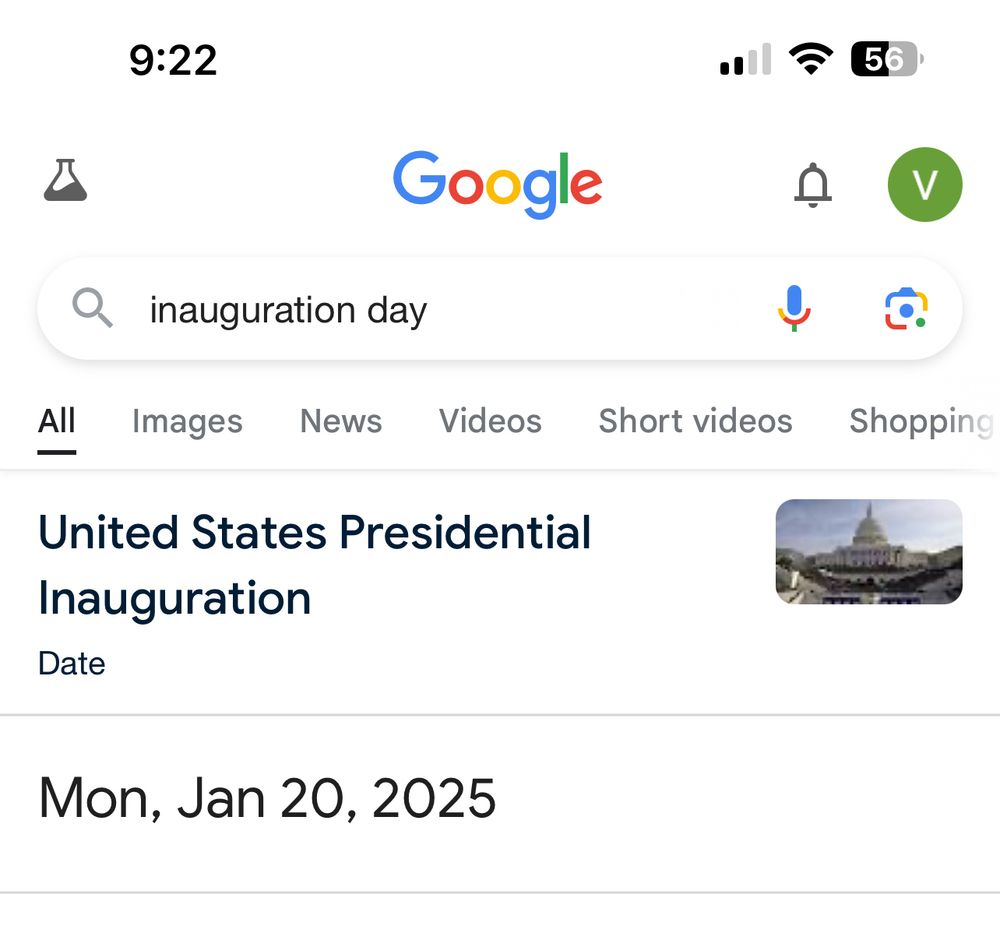Open the Shopping results tab
The width and height of the screenshot is (1000, 926).
920,421
